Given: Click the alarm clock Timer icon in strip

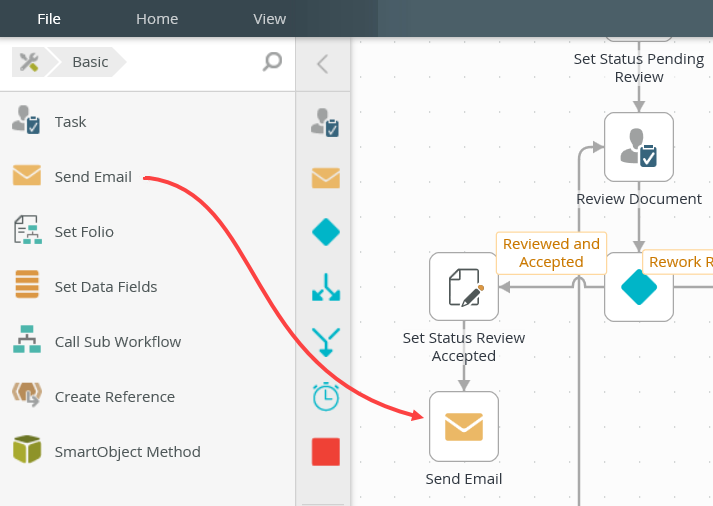Looking at the screenshot, I should pyautogui.click(x=326, y=396).
